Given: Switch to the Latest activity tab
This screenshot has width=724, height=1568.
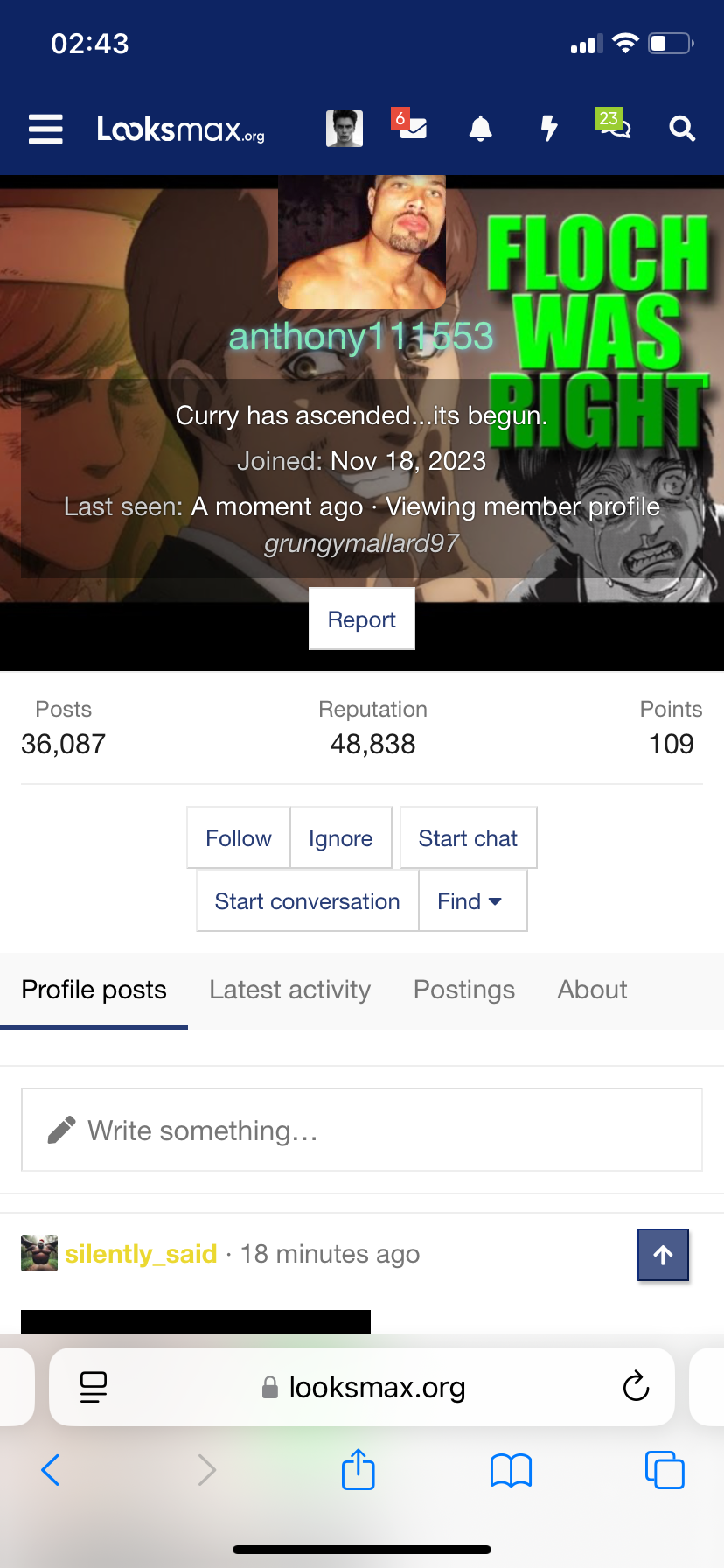Looking at the screenshot, I should point(289,990).
